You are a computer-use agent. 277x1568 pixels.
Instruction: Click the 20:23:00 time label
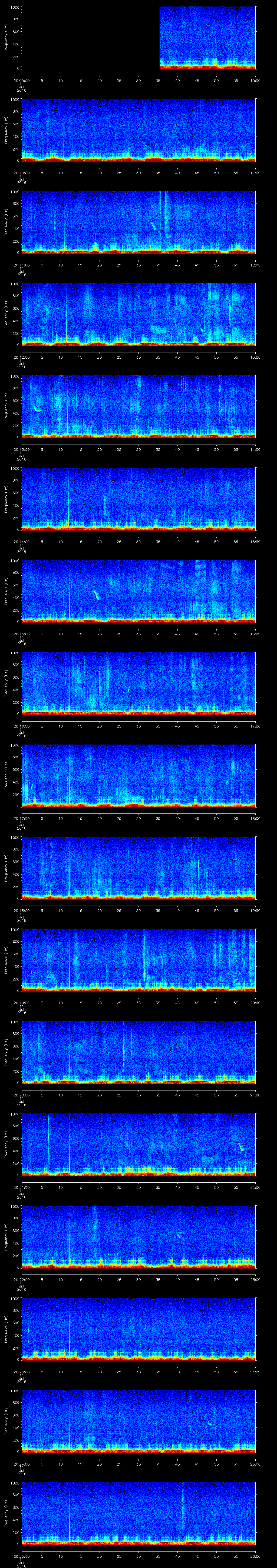pos(21,1370)
